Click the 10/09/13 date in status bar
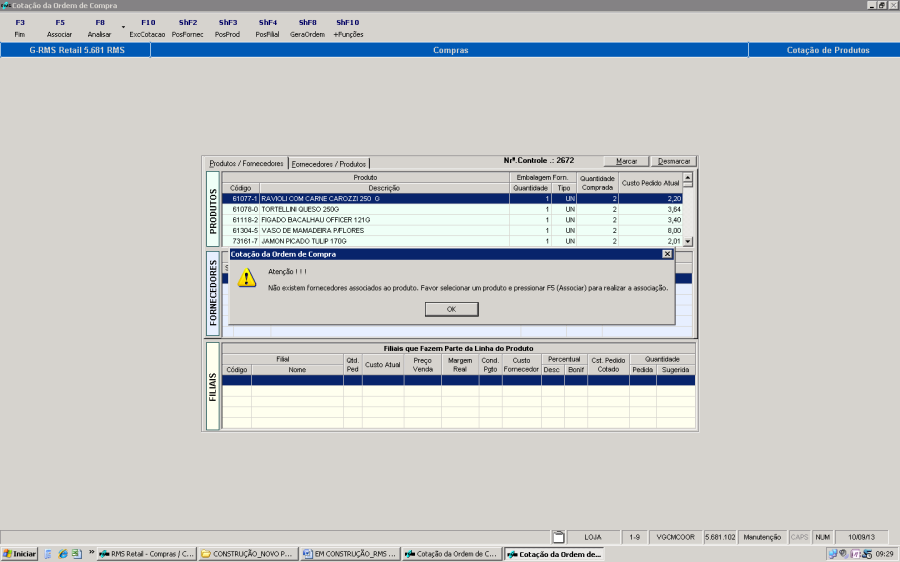Viewport: 900px width, 562px height. pos(862,537)
